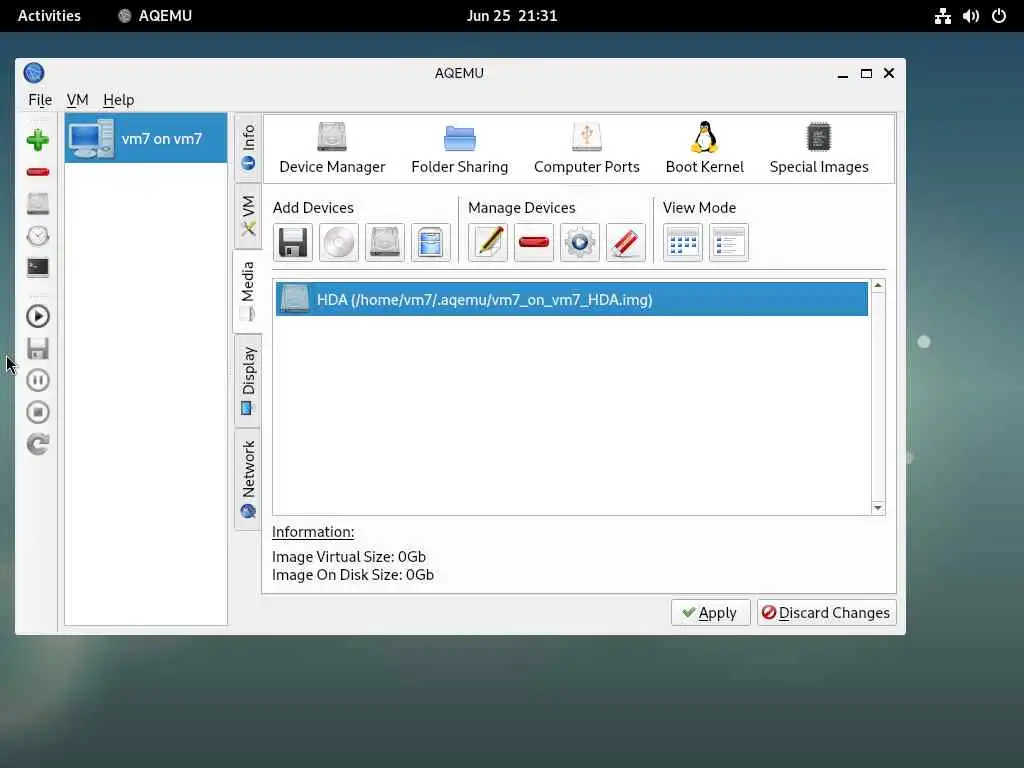
Task: Click the red minus Delete VM icon
Action: tap(38, 172)
